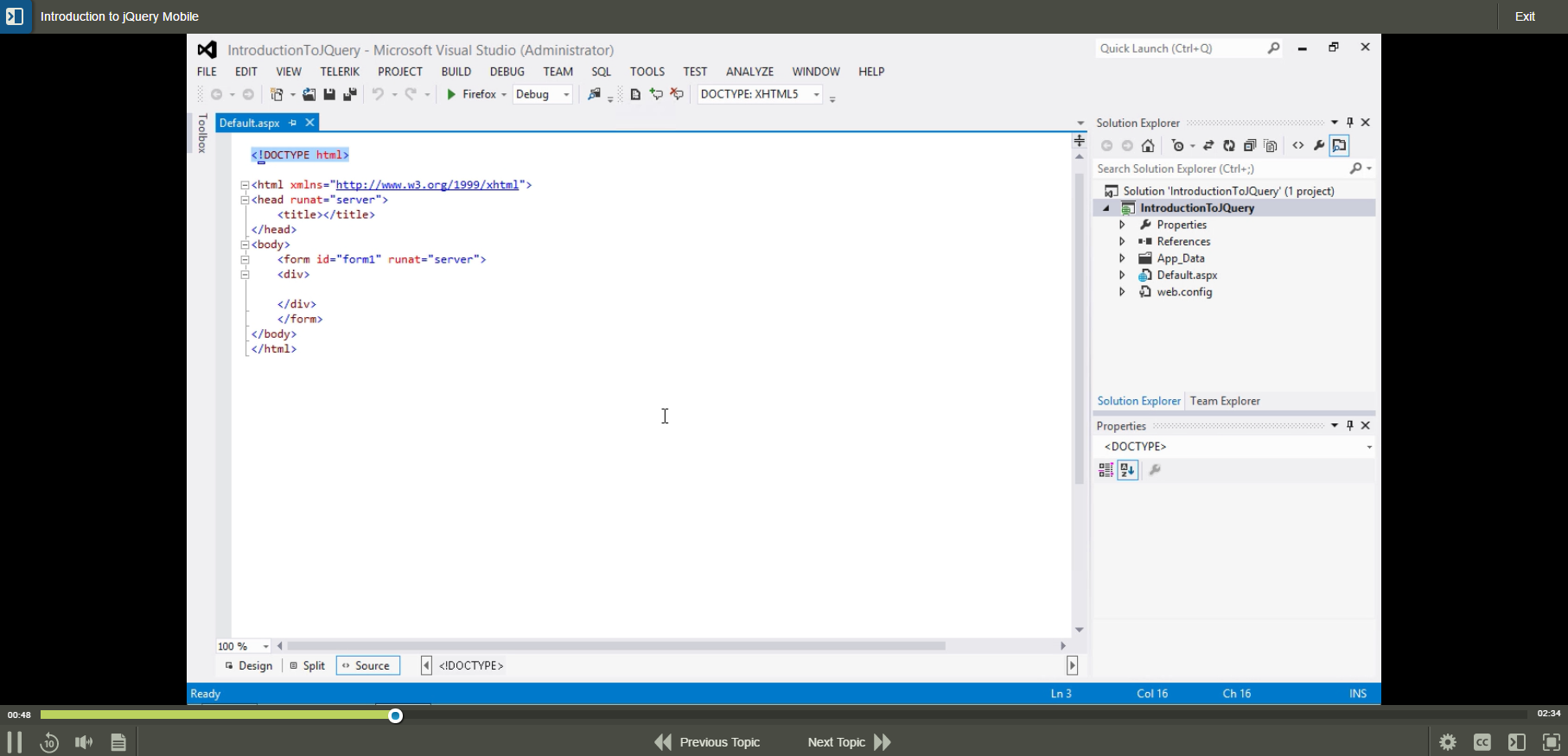
Task: Click the document formatting toolbar icon
Action: (635, 94)
